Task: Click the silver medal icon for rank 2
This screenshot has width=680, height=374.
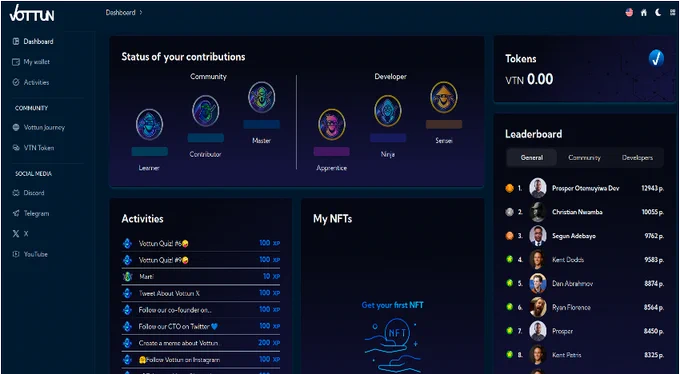Action: (510, 212)
